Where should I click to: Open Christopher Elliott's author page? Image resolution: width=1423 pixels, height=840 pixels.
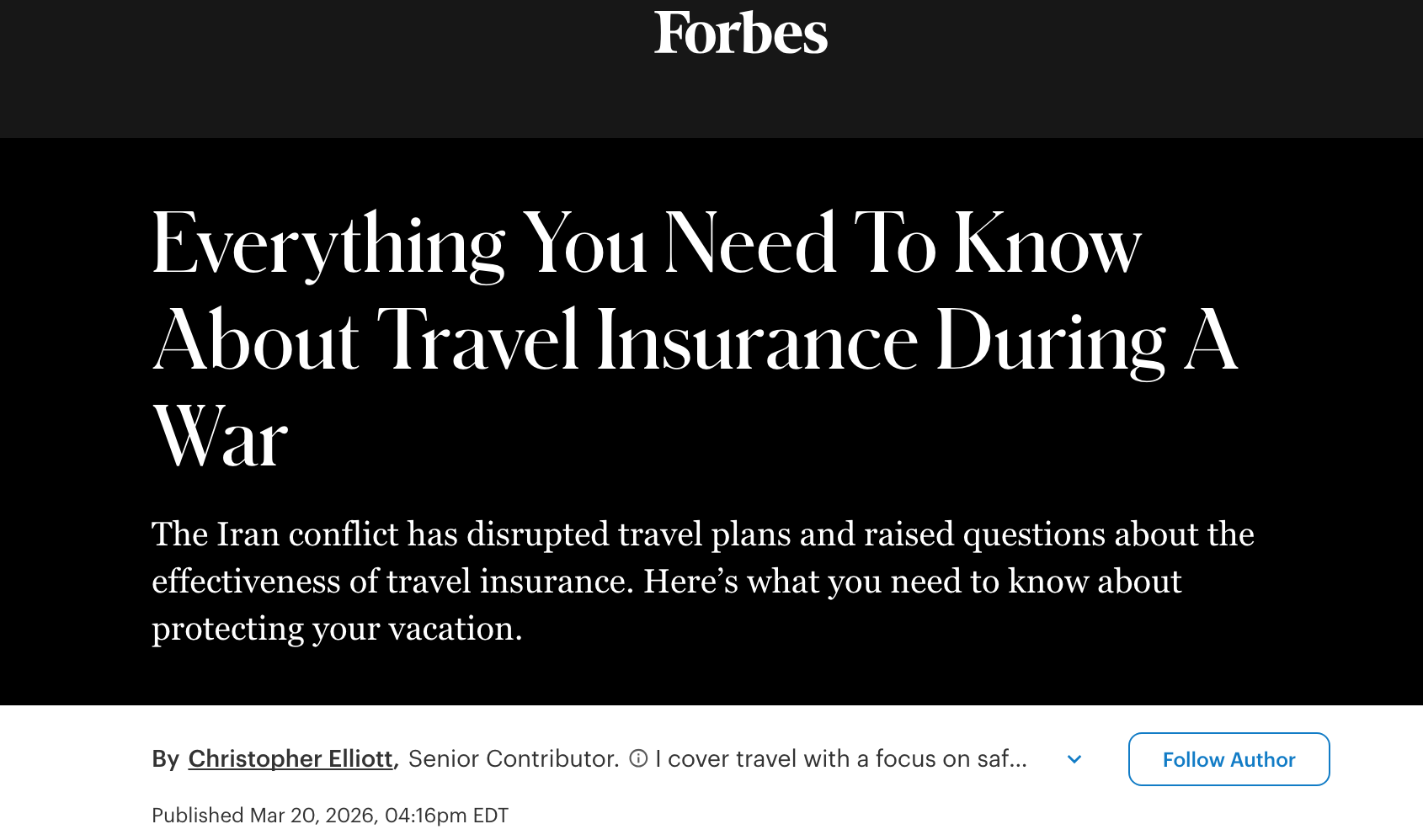click(290, 758)
